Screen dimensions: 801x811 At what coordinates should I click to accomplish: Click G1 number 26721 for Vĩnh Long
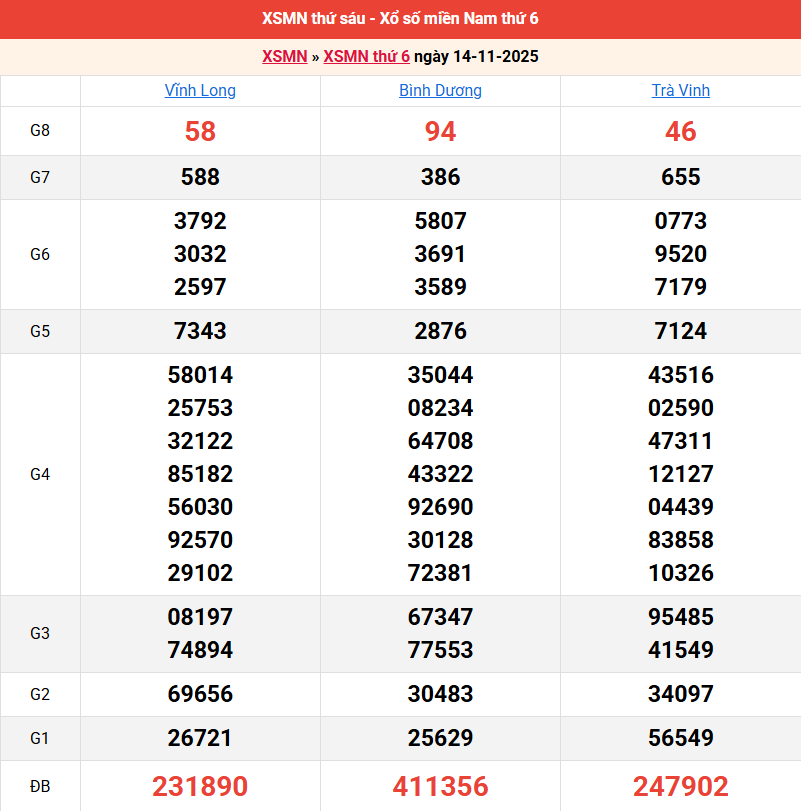pyautogui.click(x=200, y=738)
